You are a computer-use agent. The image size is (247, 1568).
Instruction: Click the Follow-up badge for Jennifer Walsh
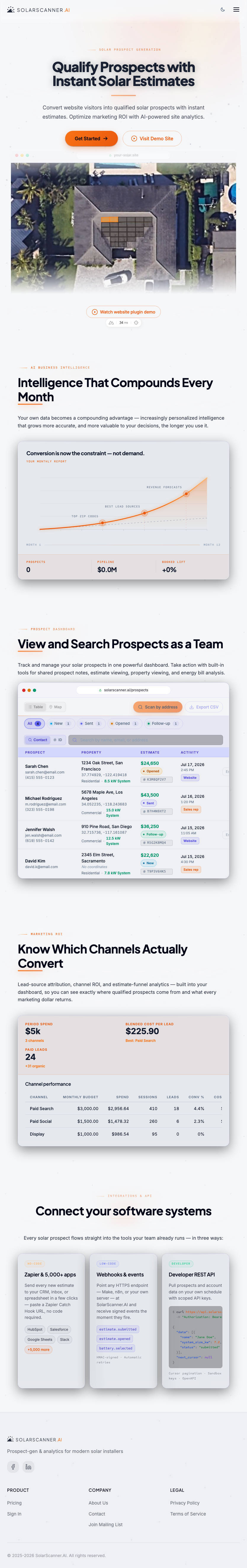tap(153, 834)
